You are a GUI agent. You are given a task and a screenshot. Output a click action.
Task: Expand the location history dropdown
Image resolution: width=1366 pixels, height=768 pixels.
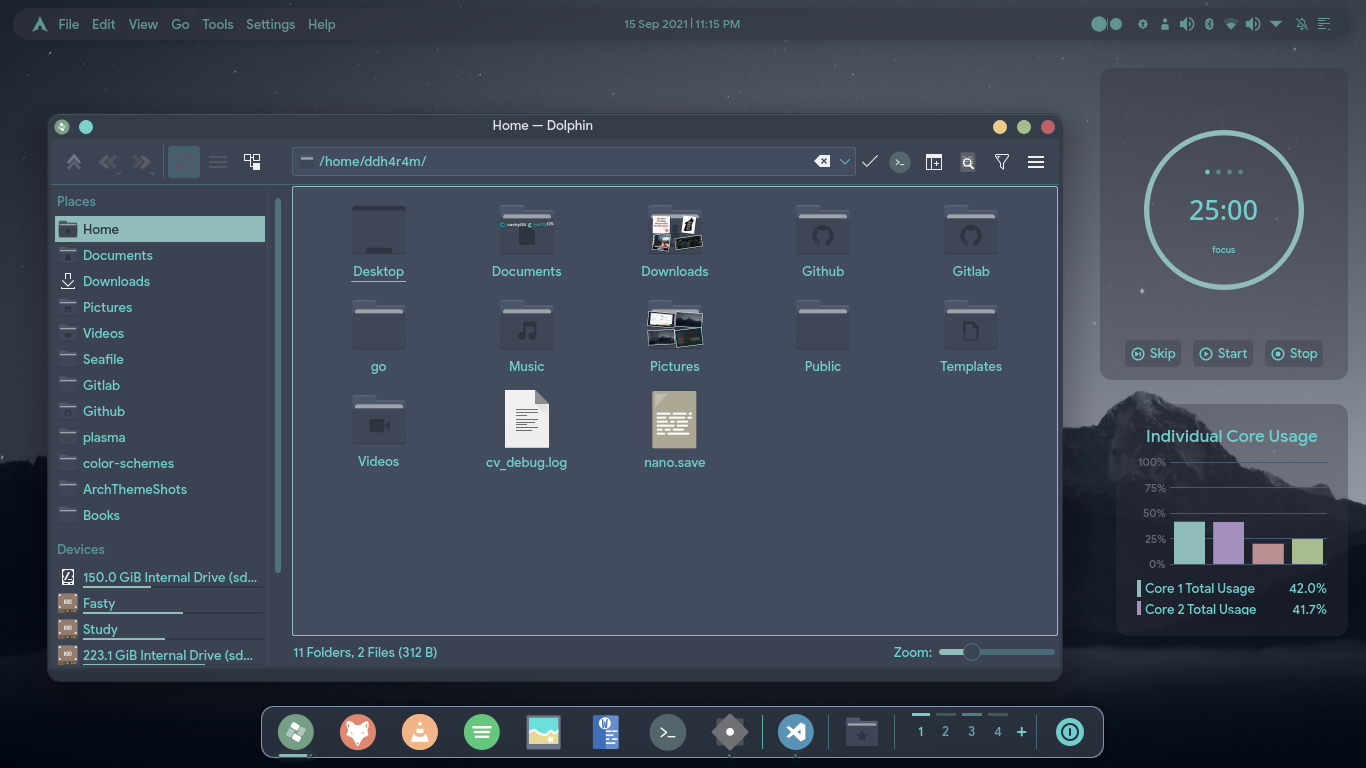pyautogui.click(x=845, y=161)
